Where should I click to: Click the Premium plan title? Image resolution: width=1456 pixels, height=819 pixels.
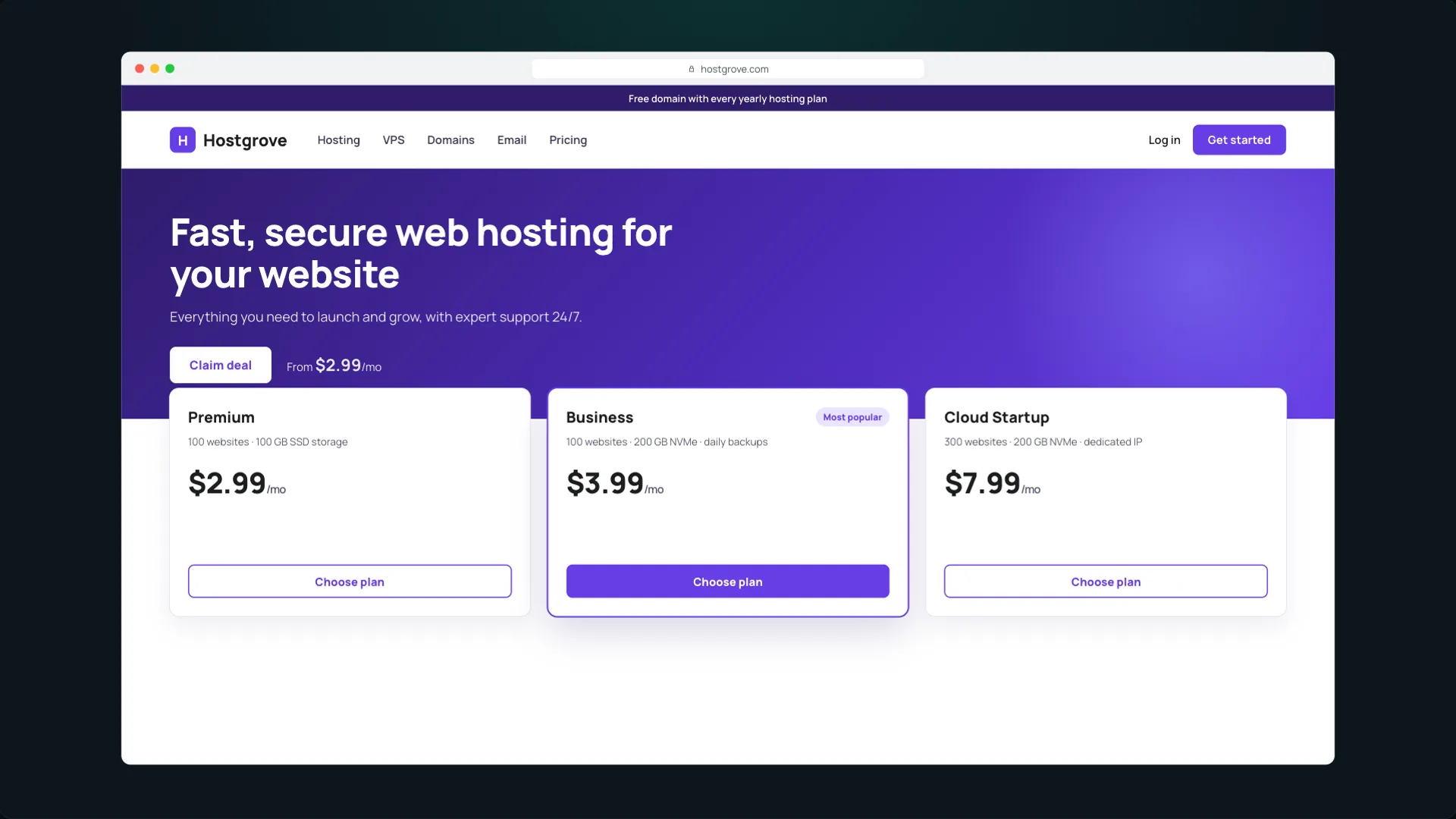221,417
